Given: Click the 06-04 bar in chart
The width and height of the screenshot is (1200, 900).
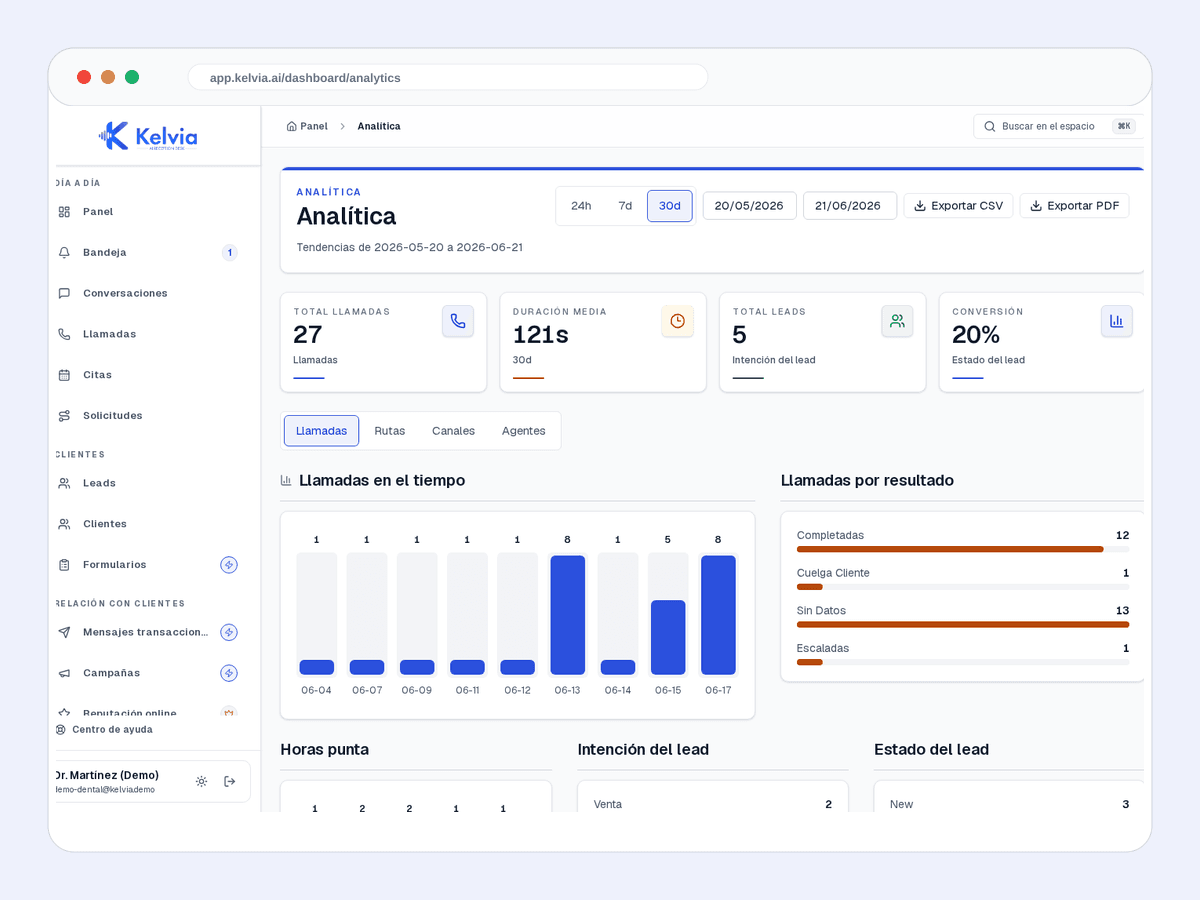Looking at the screenshot, I should (x=317, y=667).
